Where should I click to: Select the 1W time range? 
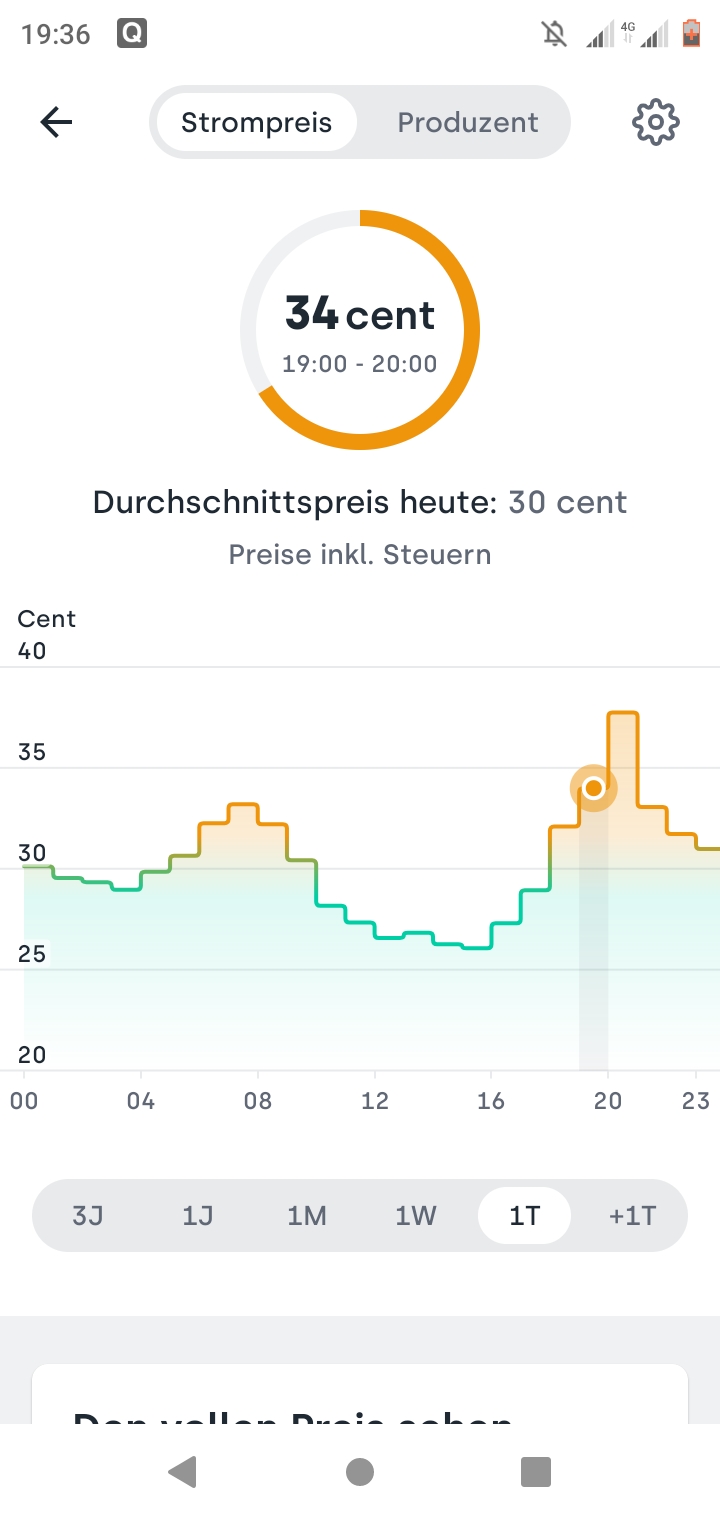pos(416,1216)
